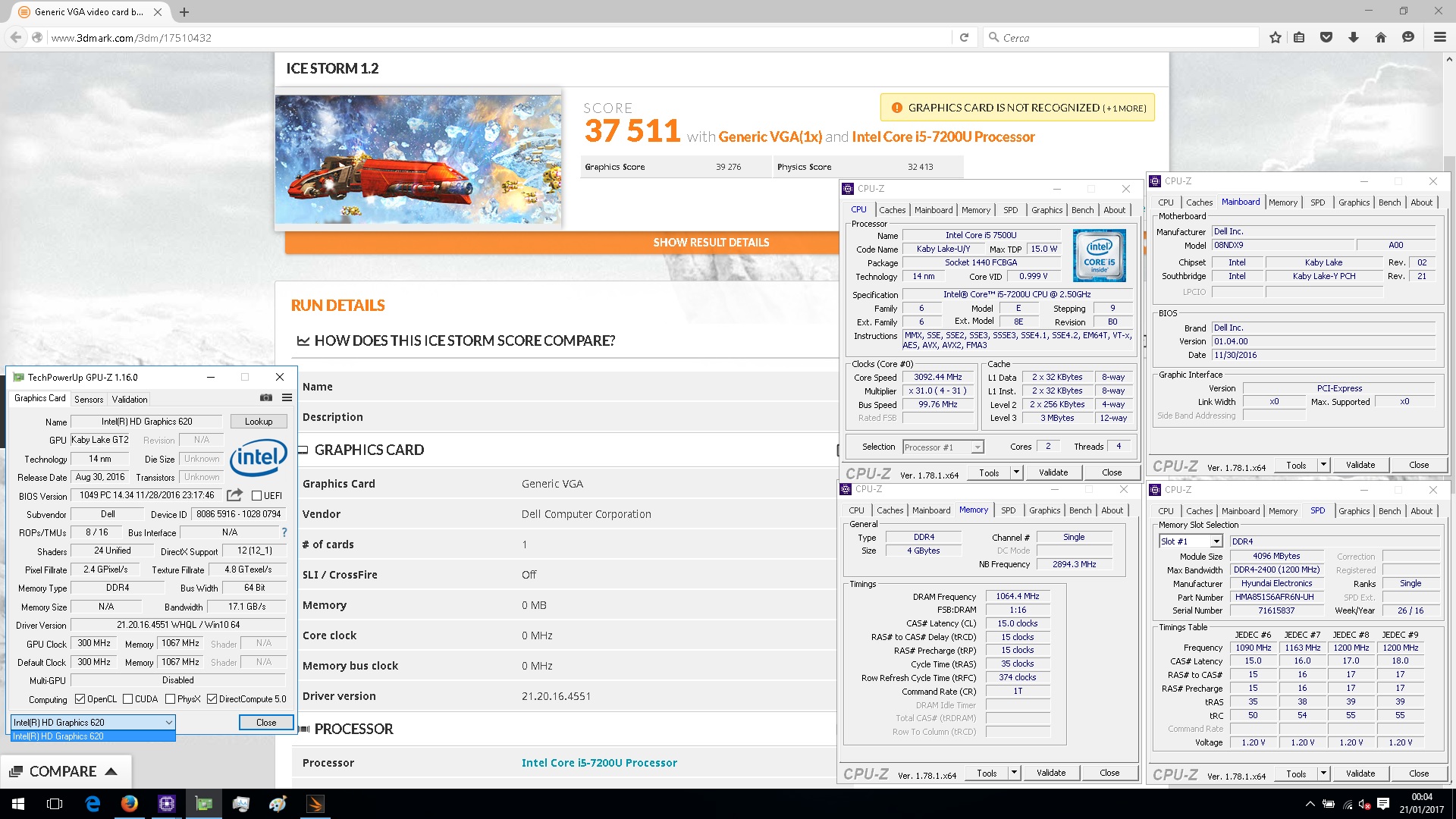Viewport: 1456px width, 819px height.
Task: Open the Windows Start menu
Action: coord(18,804)
